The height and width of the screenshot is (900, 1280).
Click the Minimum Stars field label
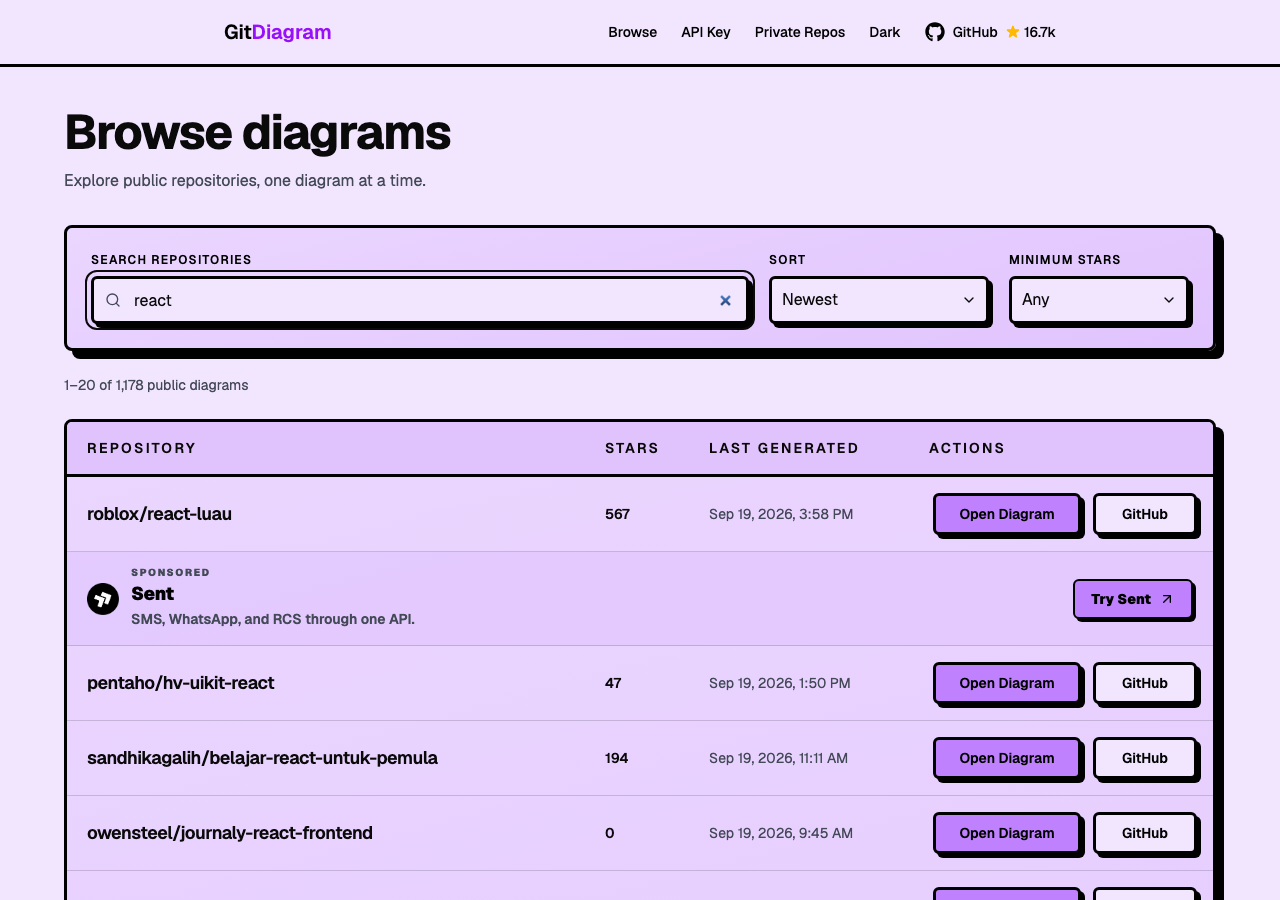pyautogui.click(x=1065, y=260)
